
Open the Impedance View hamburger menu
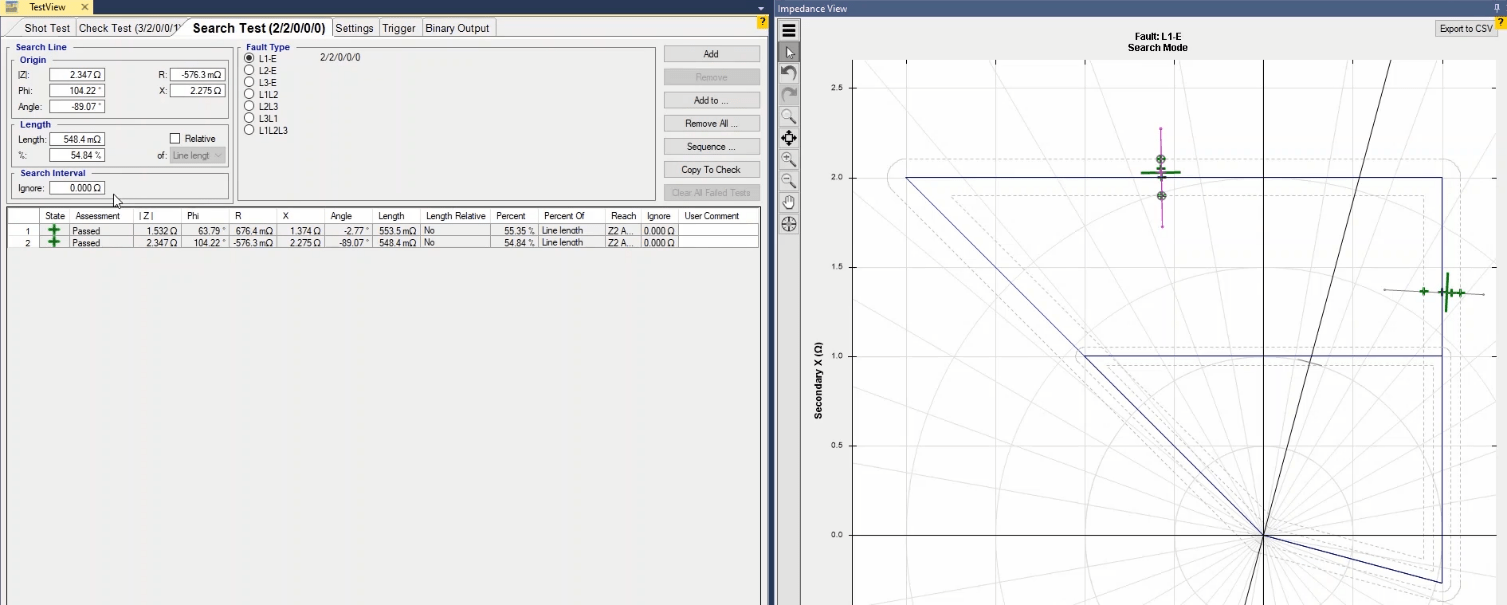point(789,30)
